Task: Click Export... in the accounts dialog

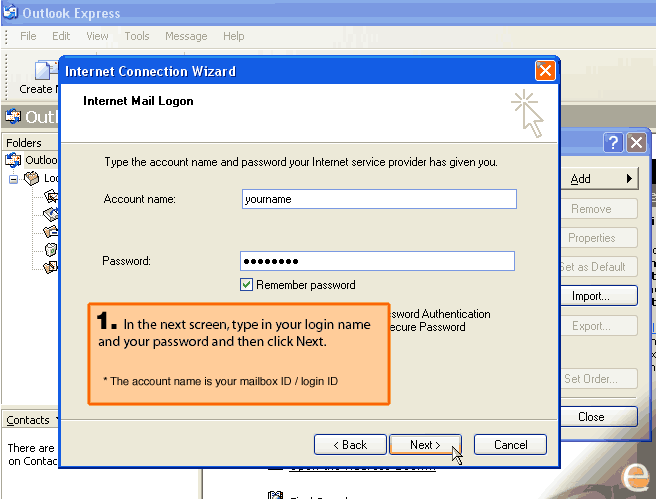Action: click(599, 326)
